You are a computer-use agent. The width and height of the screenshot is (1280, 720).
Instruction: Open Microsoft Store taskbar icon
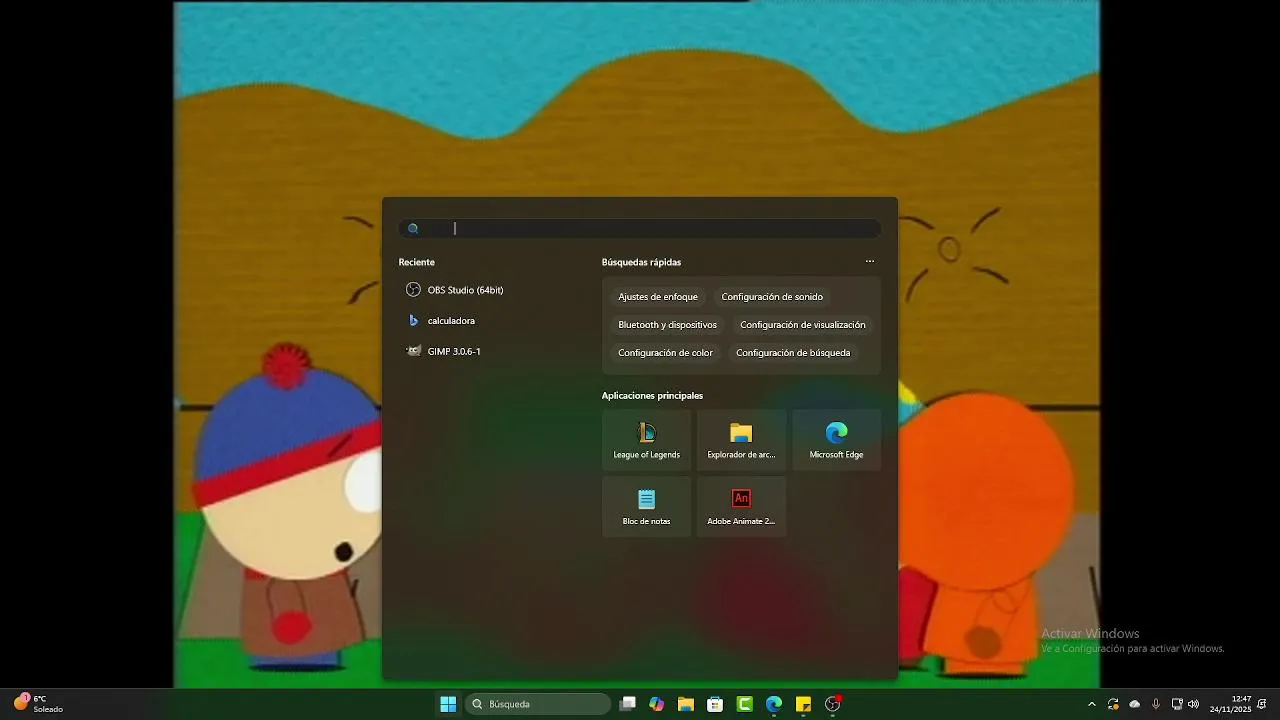[x=715, y=704]
